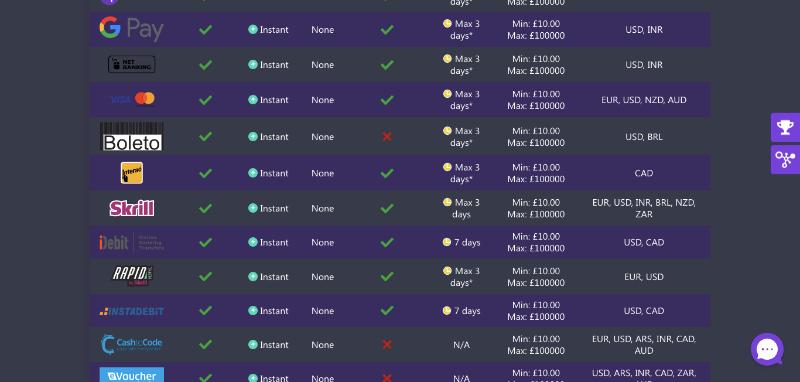Click the clock icon beside iDebit 7 days
Viewport: 800px width, 382px height.
pos(447,242)
